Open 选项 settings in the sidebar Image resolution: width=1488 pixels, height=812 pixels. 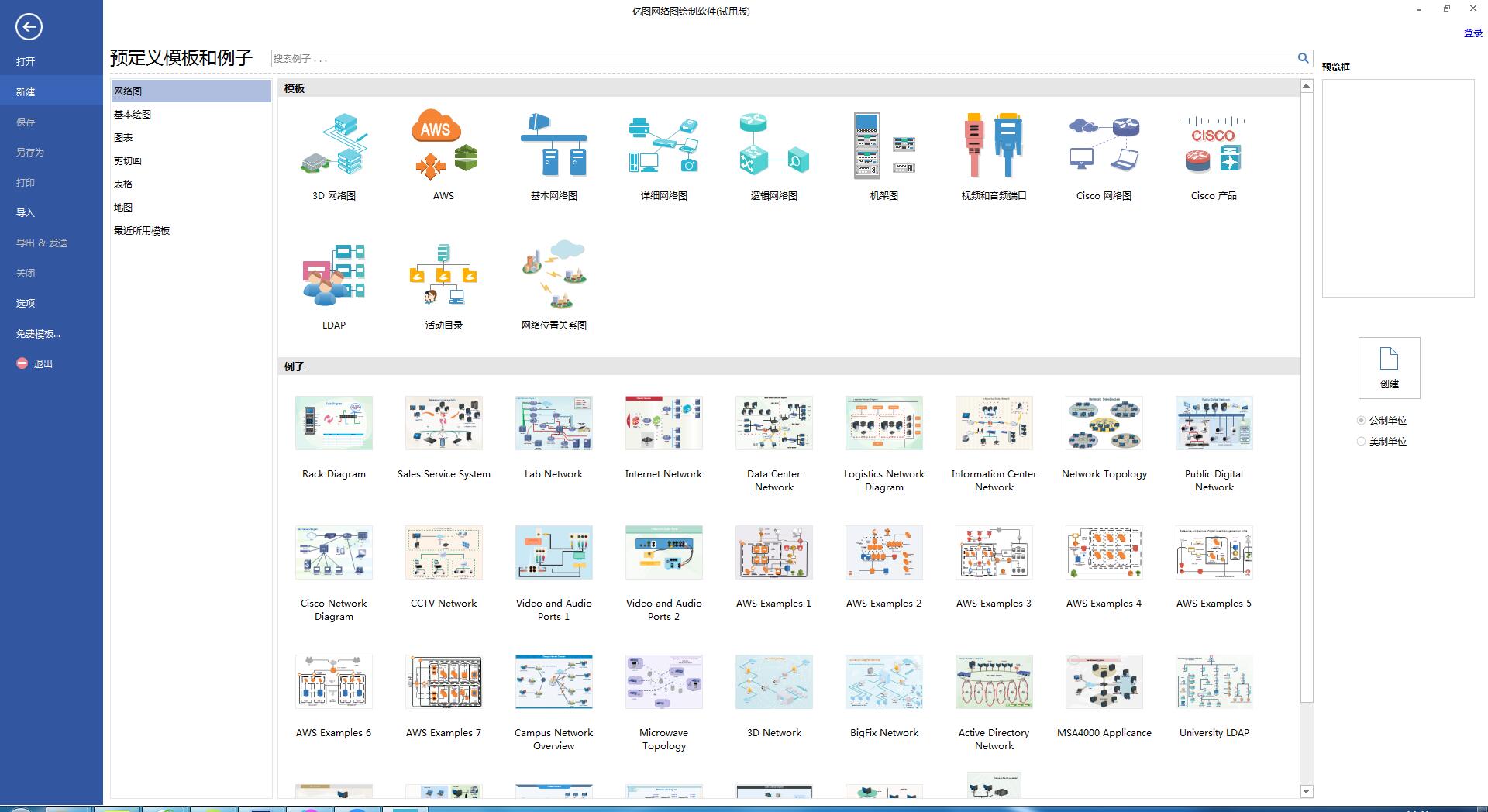[x=26, y=303]
